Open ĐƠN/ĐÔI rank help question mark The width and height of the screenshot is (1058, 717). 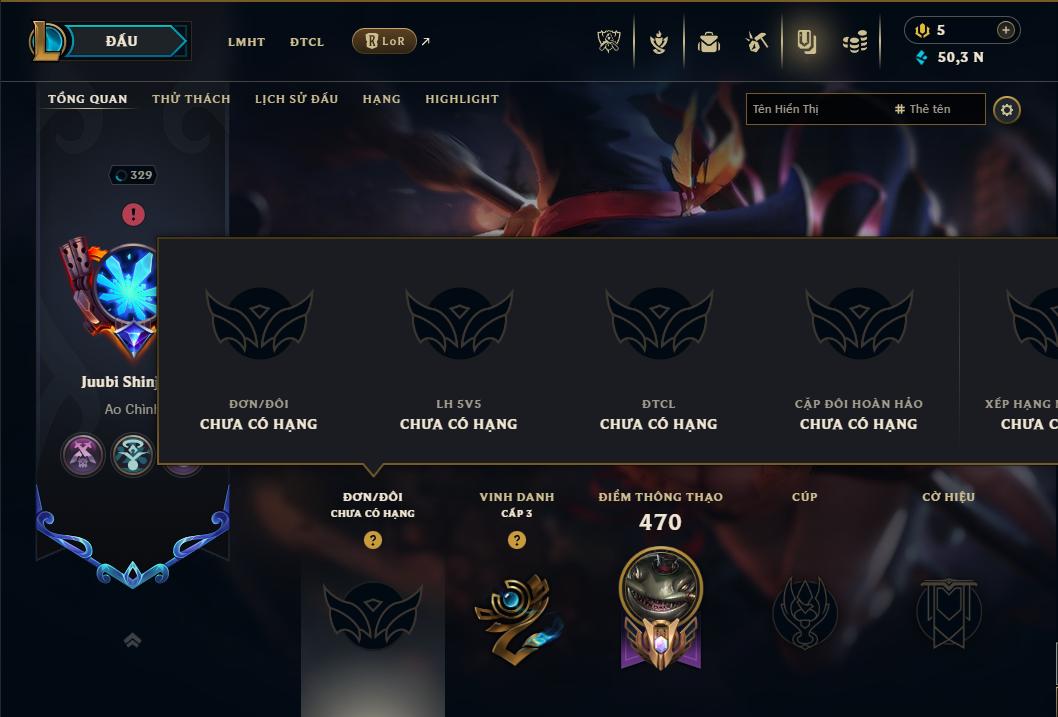coord(372,540)
